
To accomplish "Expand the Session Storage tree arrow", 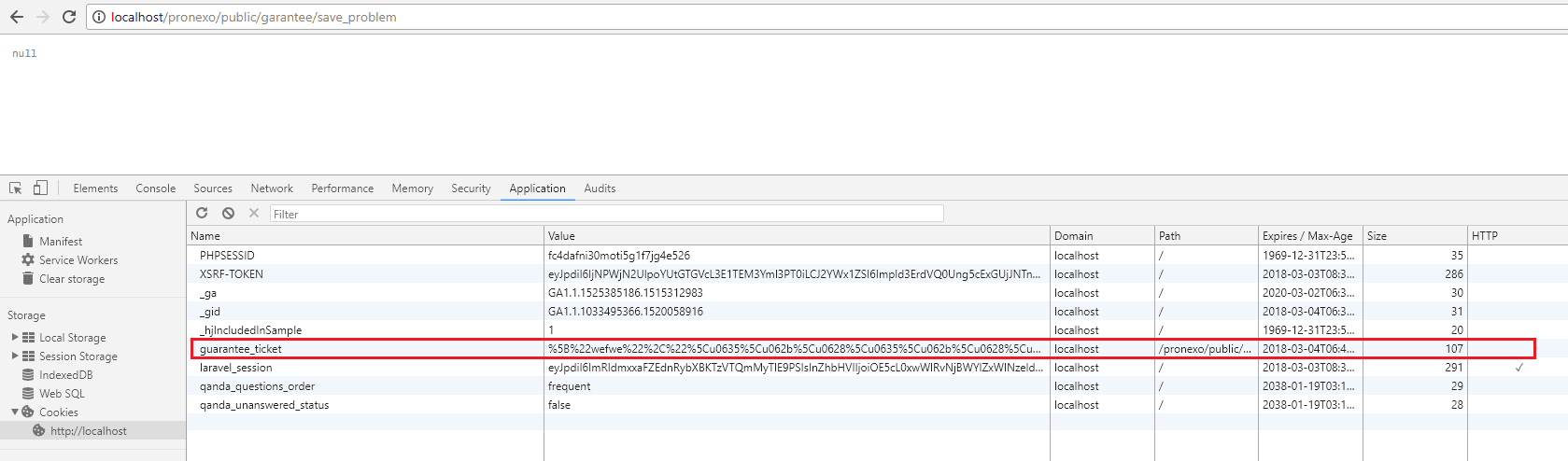I will [14, 356].
